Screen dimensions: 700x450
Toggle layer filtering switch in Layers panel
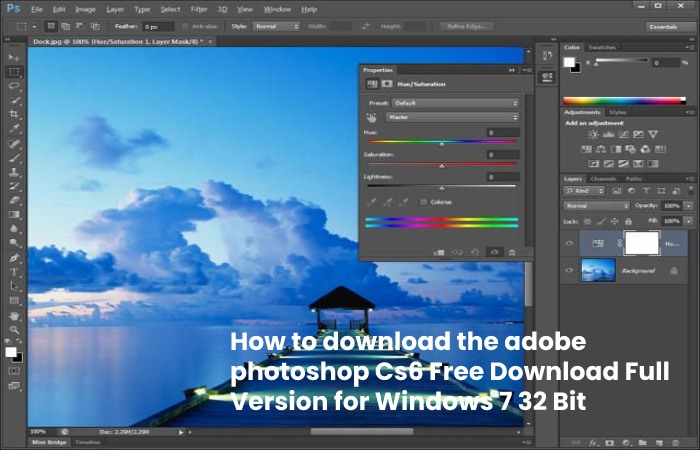pos(691,191)
